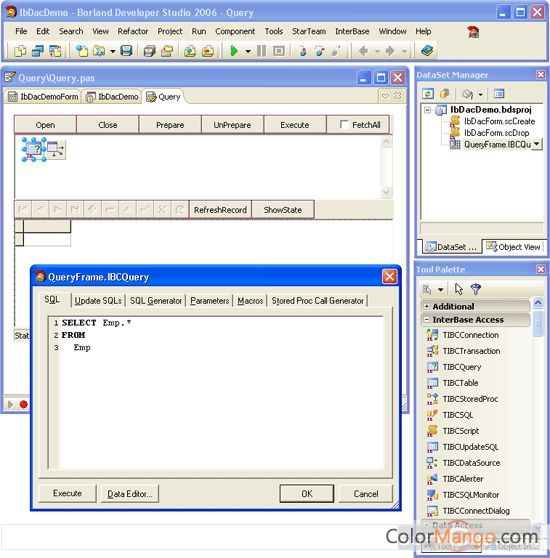Screen dimensions: 550x558
Task: Collapse the IbDacDemo.bdsproj tree node
Action: (x=428, y=110)
